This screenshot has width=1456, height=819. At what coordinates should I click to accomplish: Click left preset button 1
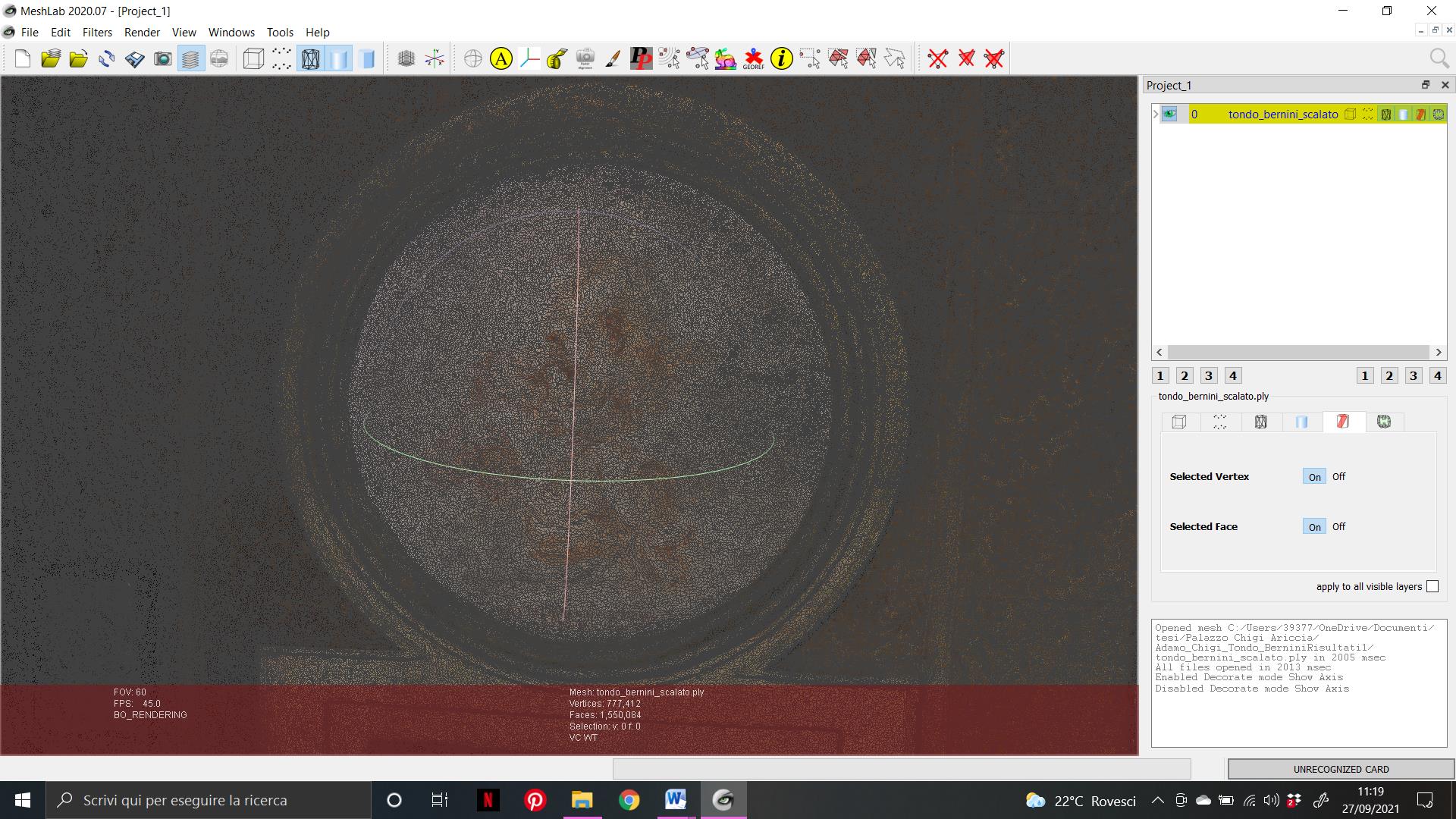tap(1160, 375)
